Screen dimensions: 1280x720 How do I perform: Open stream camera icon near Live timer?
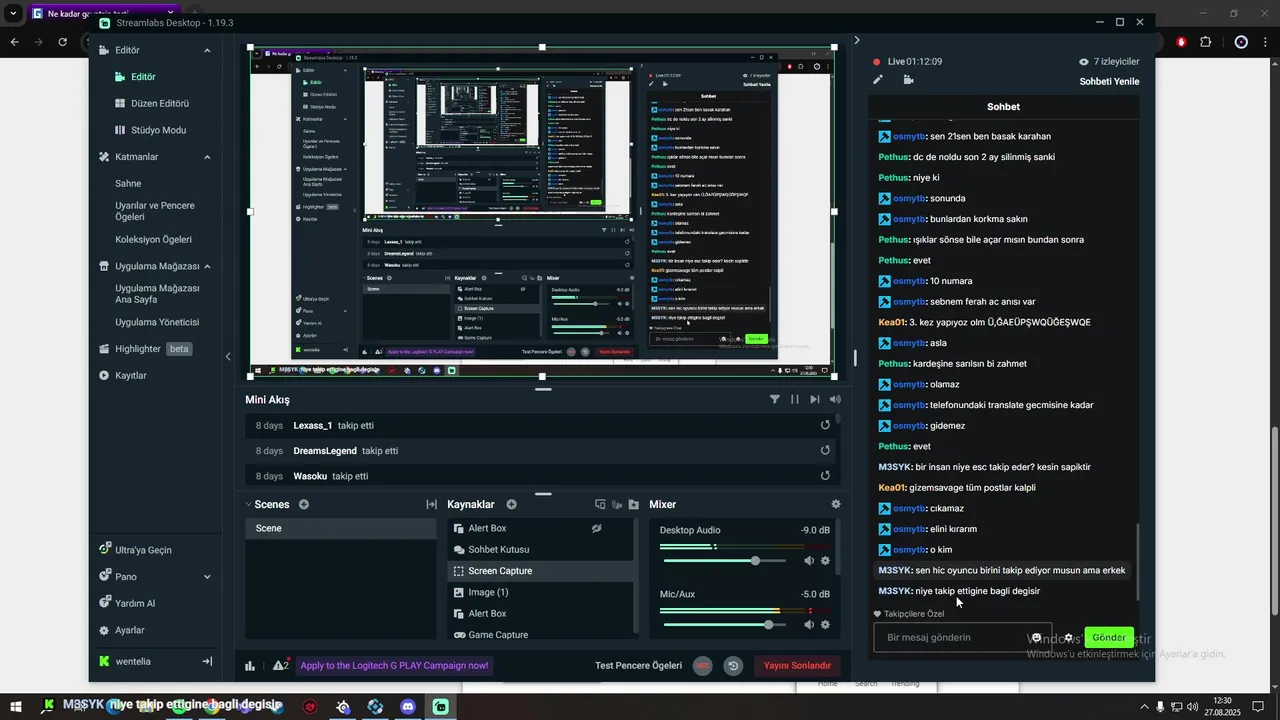[908, 80]
